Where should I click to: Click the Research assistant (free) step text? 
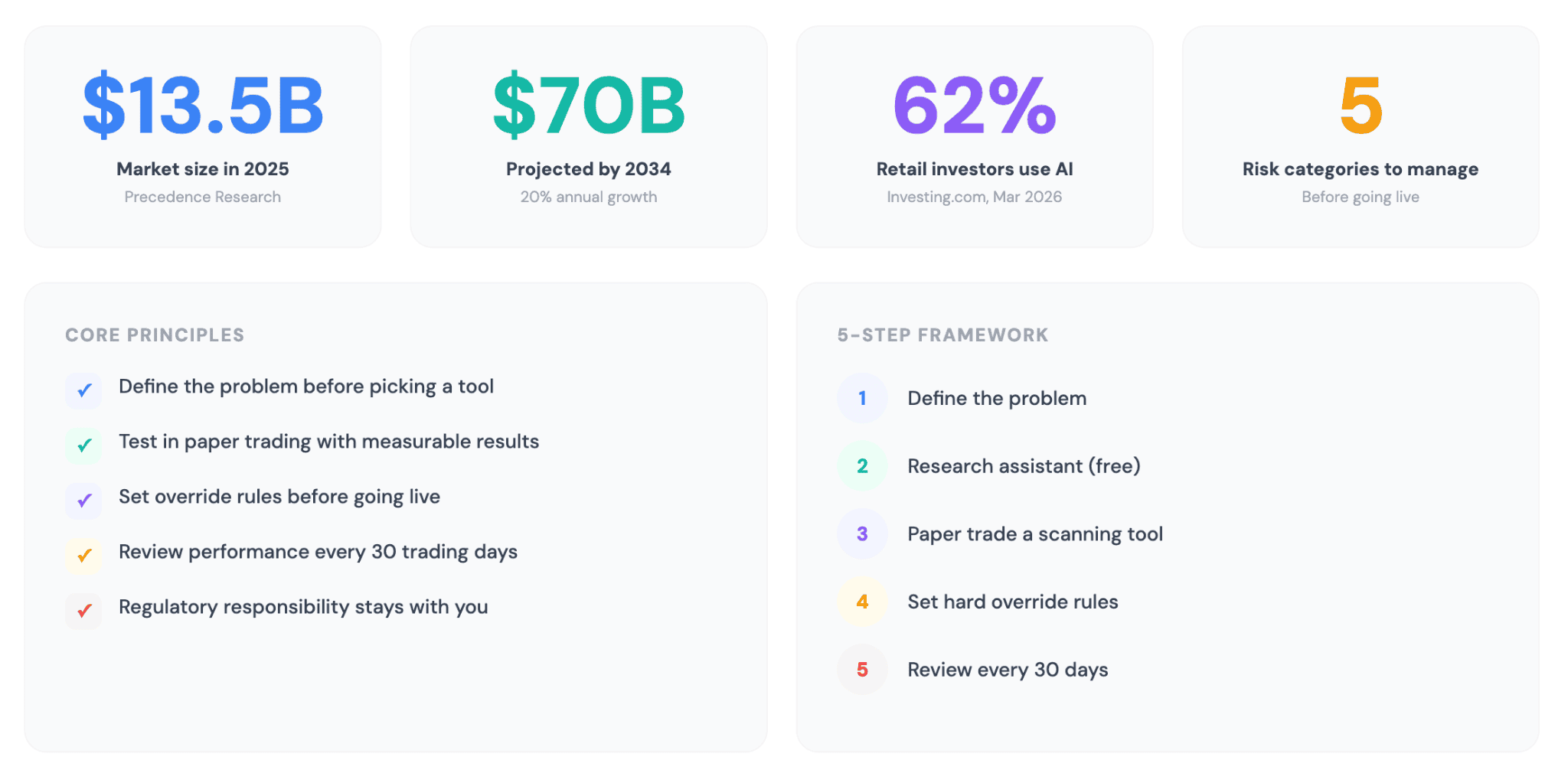[x=1024, y=466]
